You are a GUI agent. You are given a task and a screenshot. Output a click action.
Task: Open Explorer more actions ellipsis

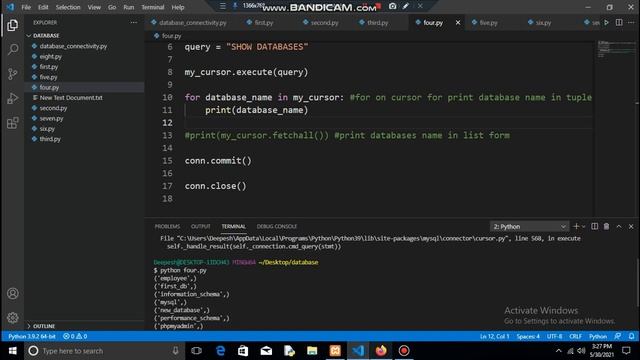(x=134, y=22)
